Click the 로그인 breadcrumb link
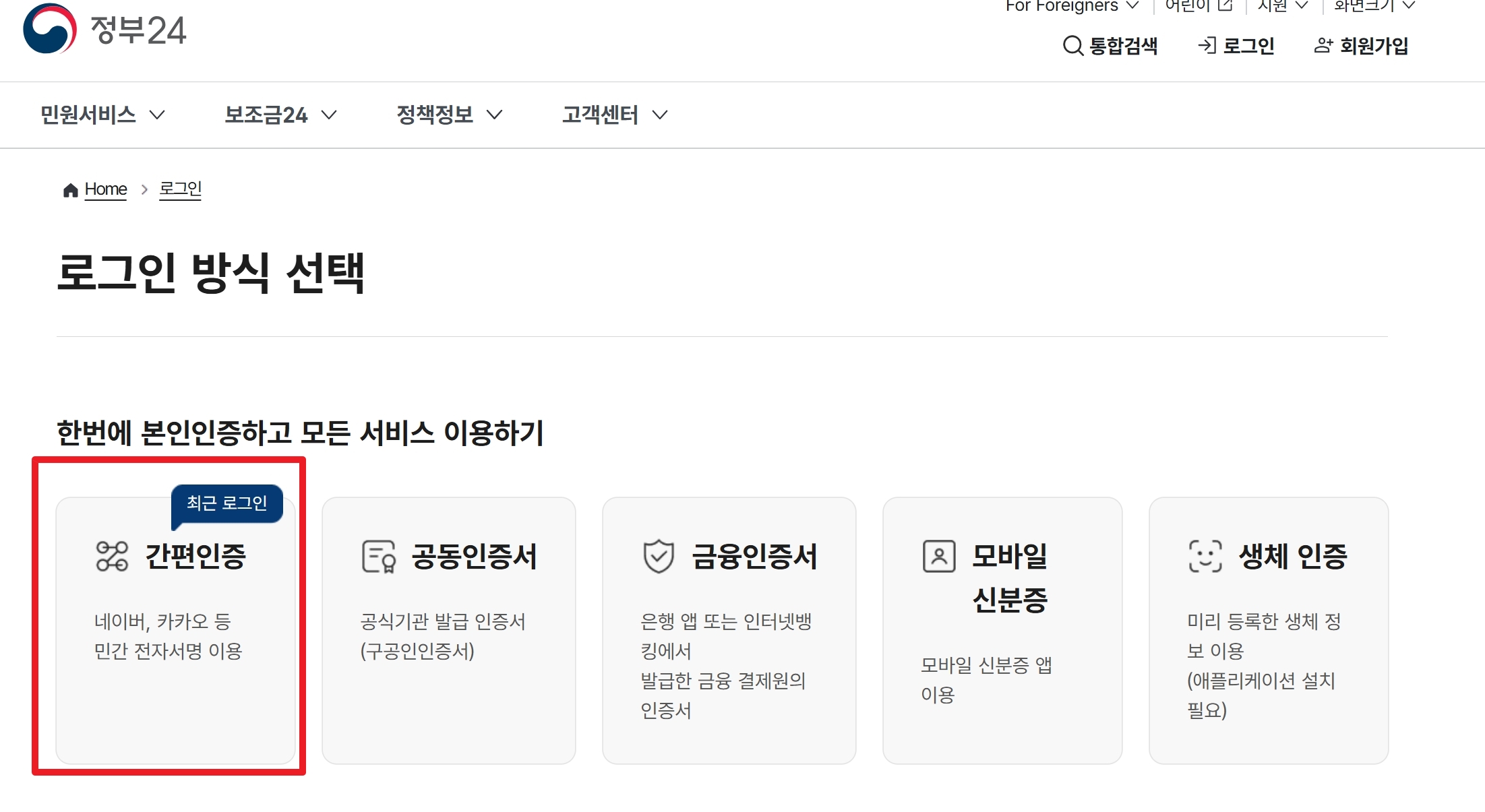 click(x=180, y=189)
